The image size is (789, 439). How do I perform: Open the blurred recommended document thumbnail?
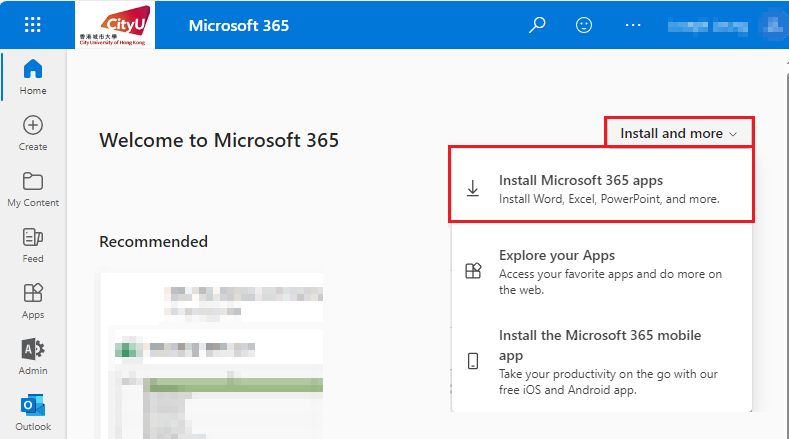[211, 355]
